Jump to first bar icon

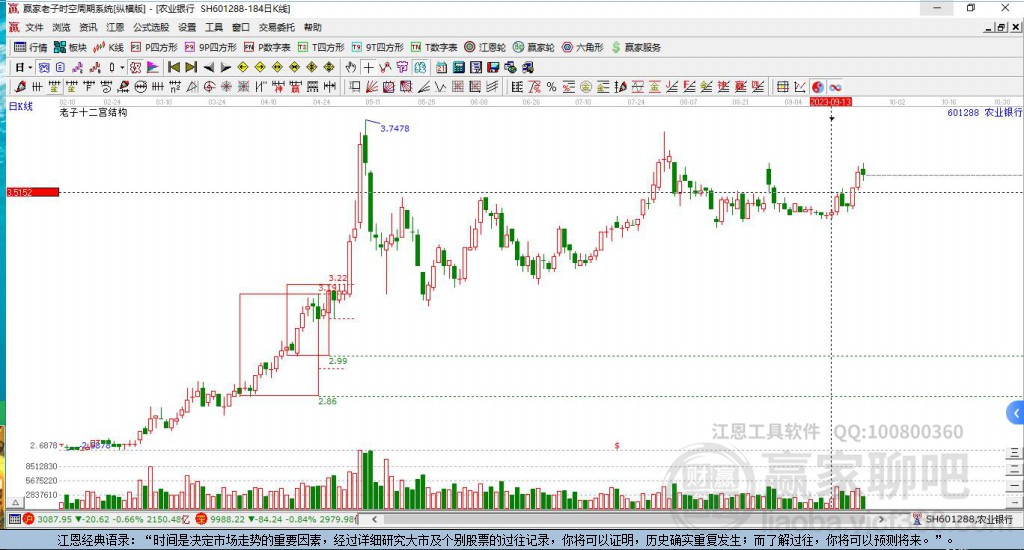pos(174,67)
